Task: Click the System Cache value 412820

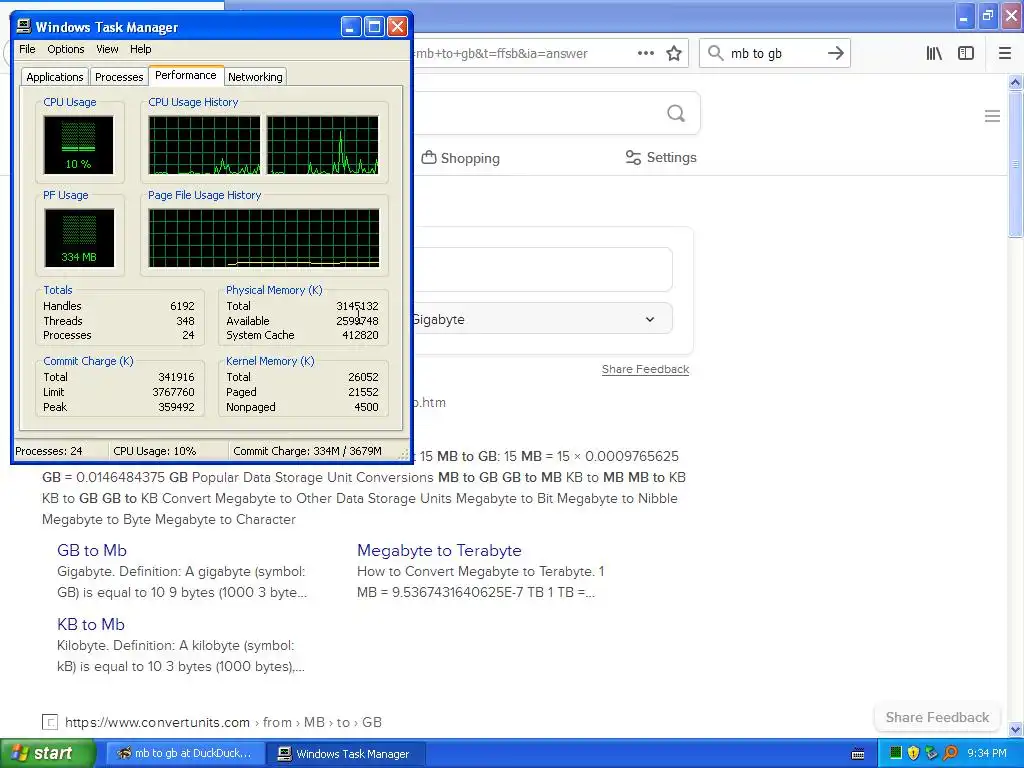Action: [360, 336]
